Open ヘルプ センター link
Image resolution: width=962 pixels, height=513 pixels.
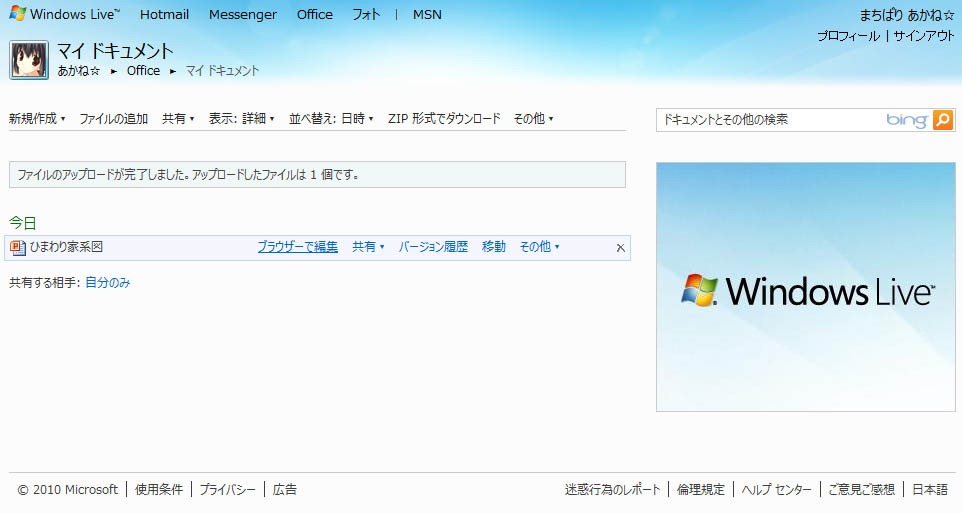(x=776, y=489)
